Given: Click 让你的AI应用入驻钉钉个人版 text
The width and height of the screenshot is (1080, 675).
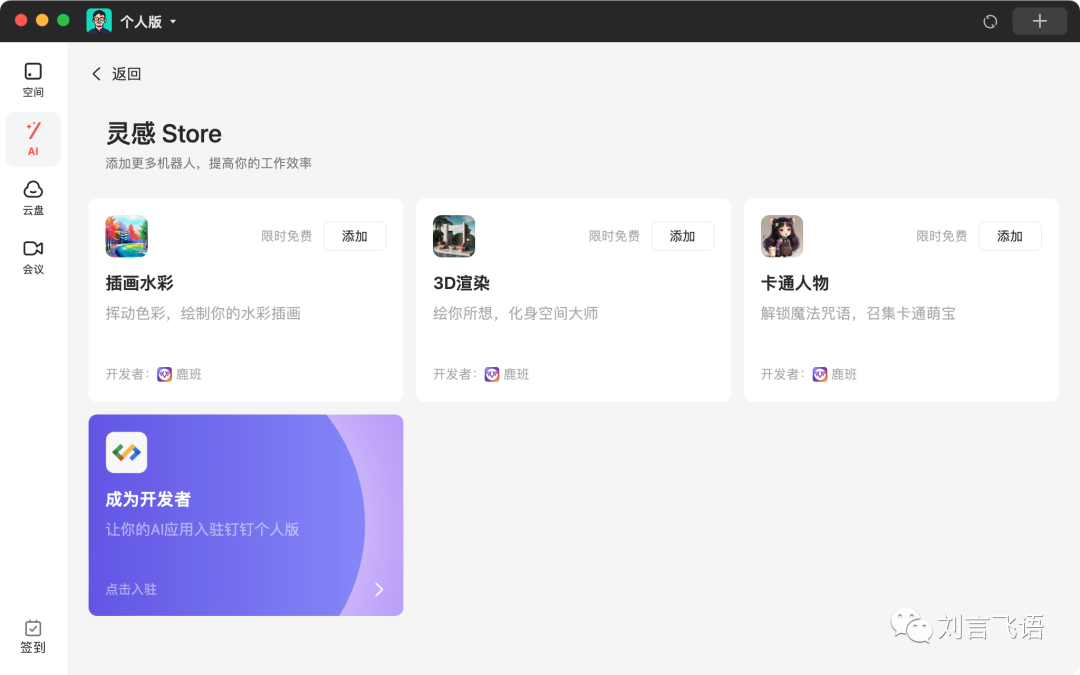Looking at the screenshot, I should [x=202, y=530].
